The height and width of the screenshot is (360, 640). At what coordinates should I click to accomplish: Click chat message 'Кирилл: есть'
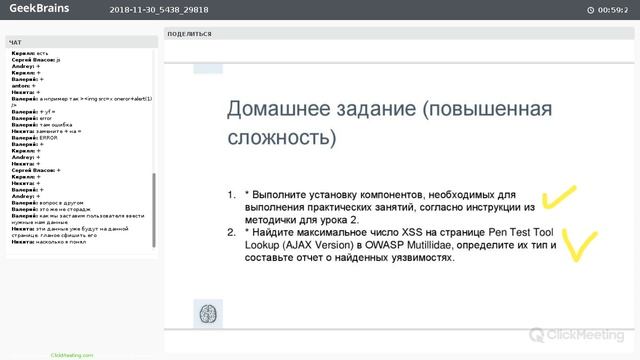[x=30, y=53]
